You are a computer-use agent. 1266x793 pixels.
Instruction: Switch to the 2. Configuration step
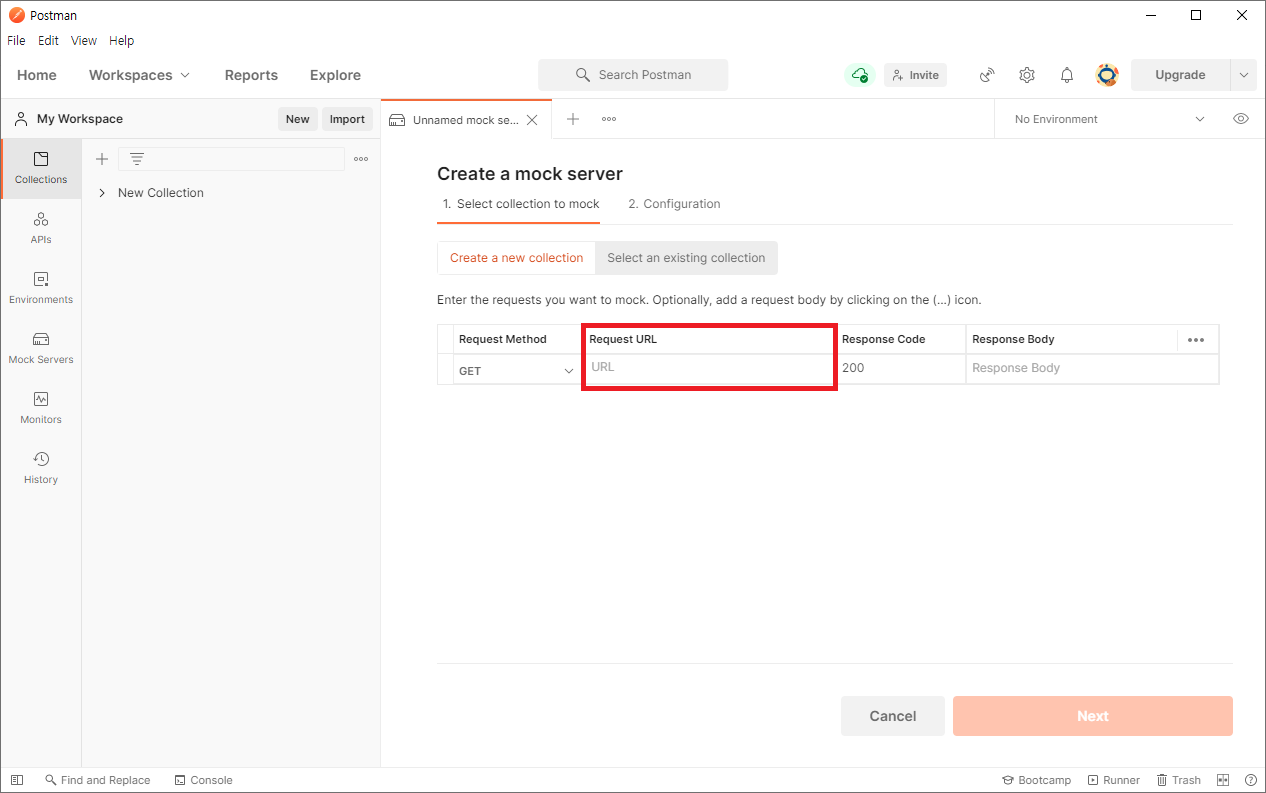pos(674,204)
